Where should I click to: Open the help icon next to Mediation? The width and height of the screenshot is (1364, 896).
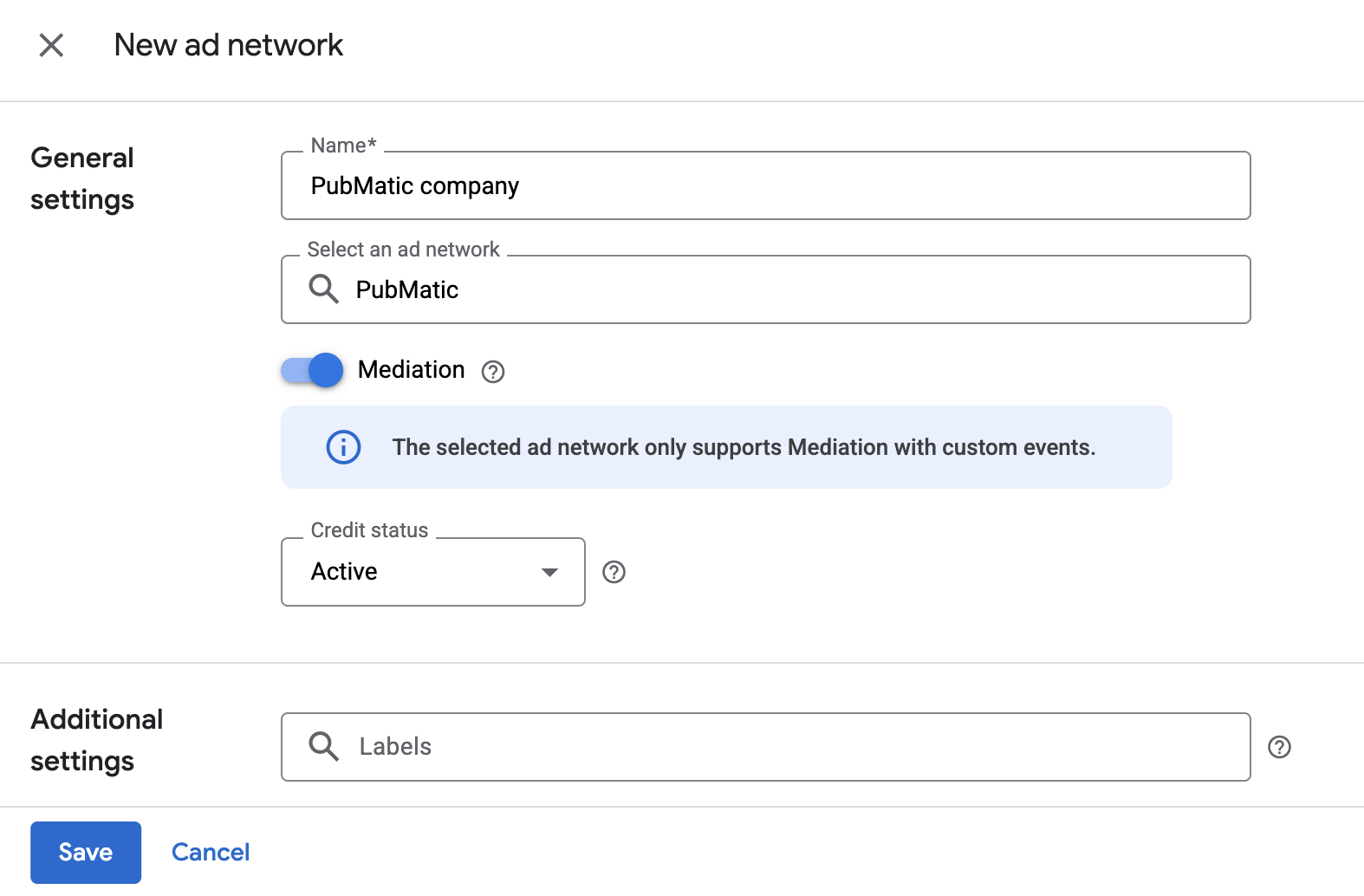(493, 372)
